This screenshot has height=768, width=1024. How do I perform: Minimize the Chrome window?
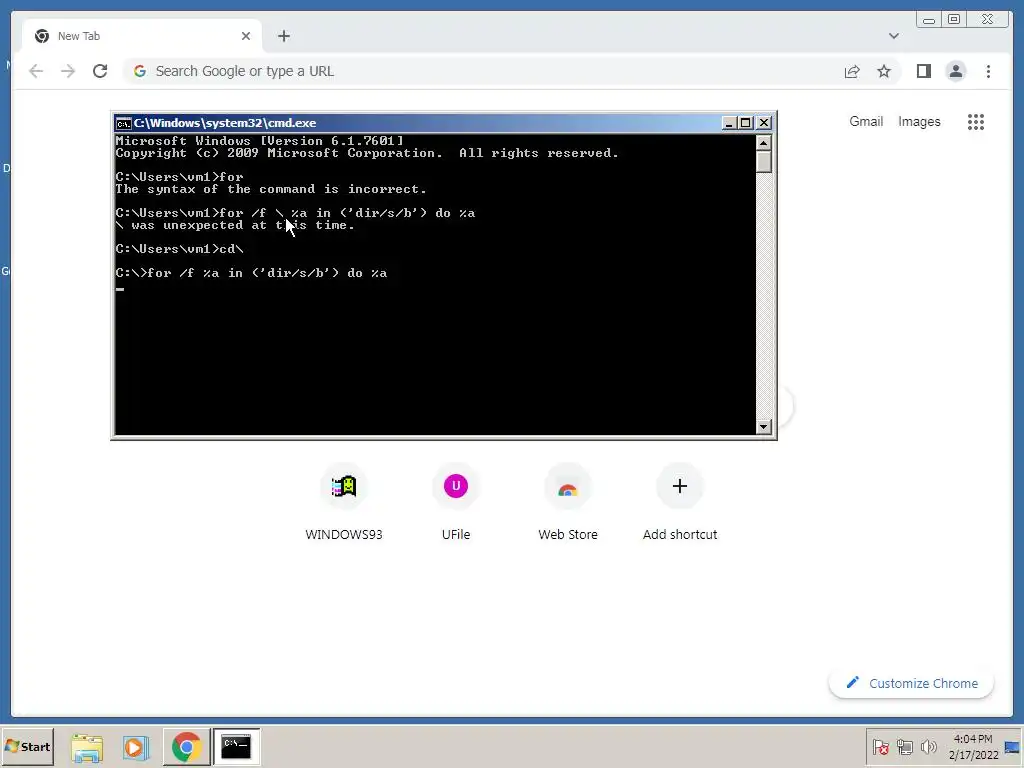pyautogui.click(x=929, y=20)
